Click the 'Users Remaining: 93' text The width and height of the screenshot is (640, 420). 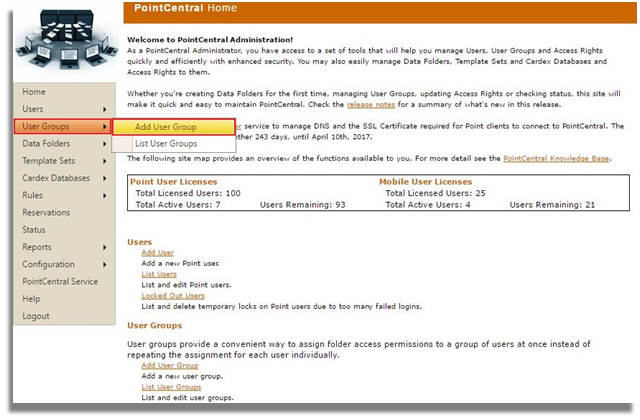(302, 204)
